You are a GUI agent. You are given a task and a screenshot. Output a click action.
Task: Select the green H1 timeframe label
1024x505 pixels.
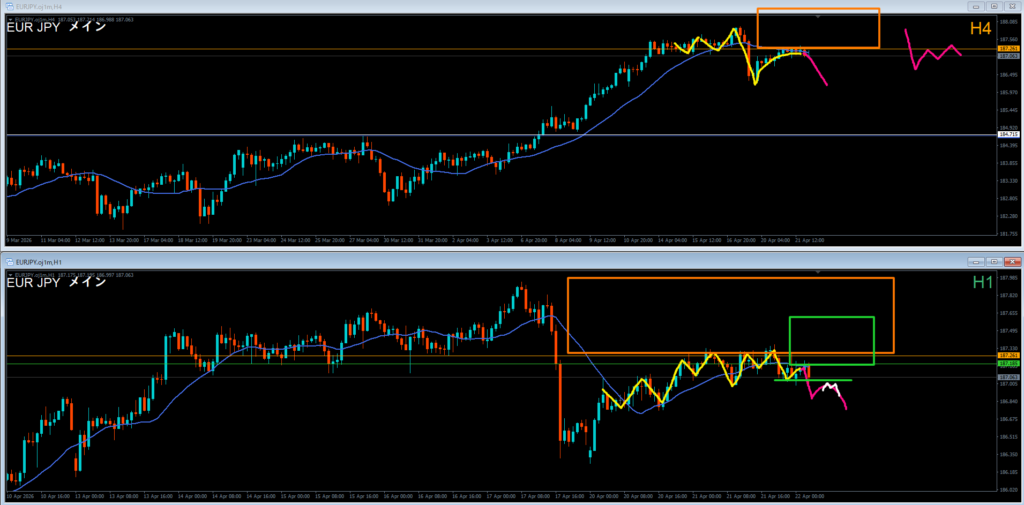pos(983,282)
